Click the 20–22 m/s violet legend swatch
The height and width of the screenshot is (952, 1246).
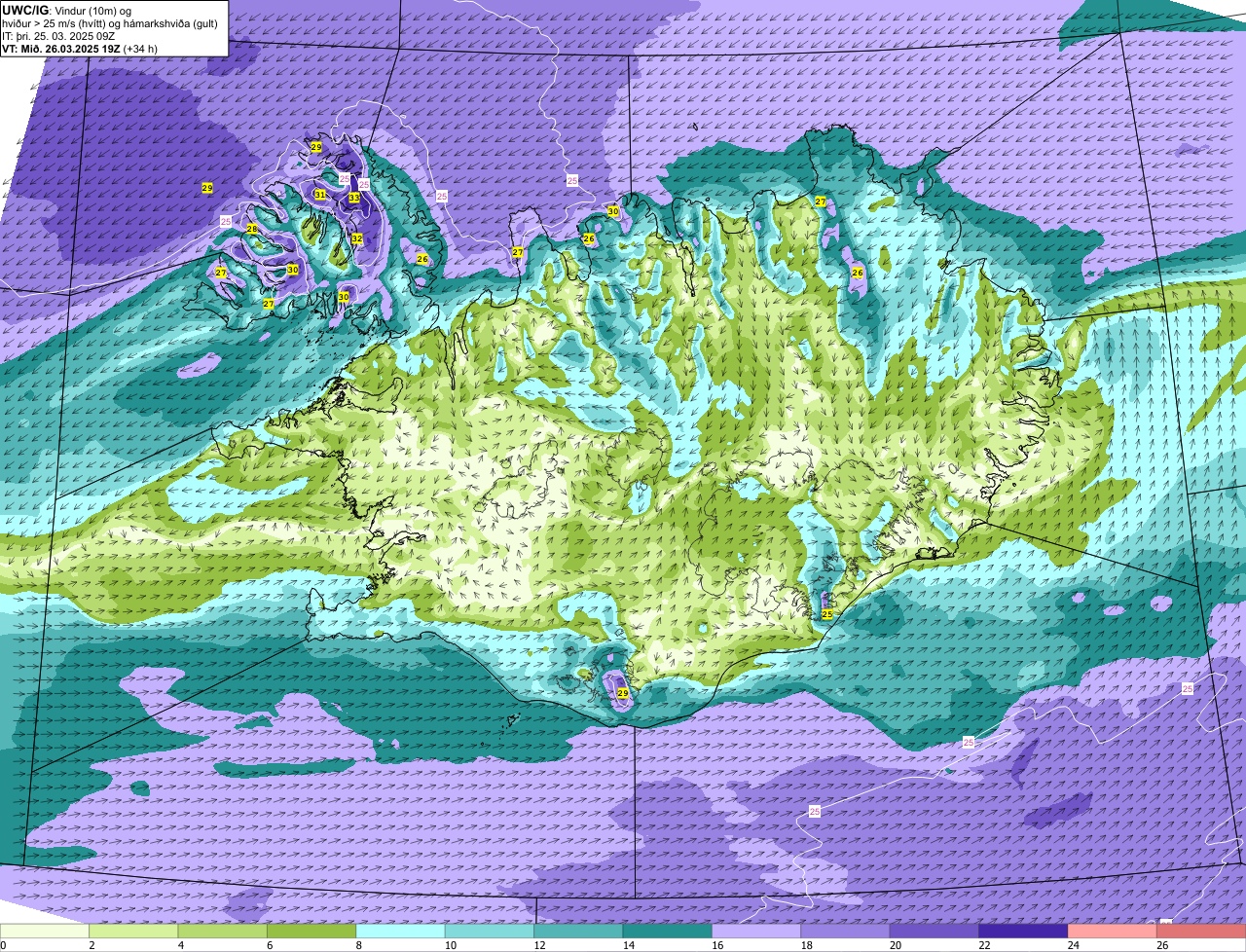935,931
